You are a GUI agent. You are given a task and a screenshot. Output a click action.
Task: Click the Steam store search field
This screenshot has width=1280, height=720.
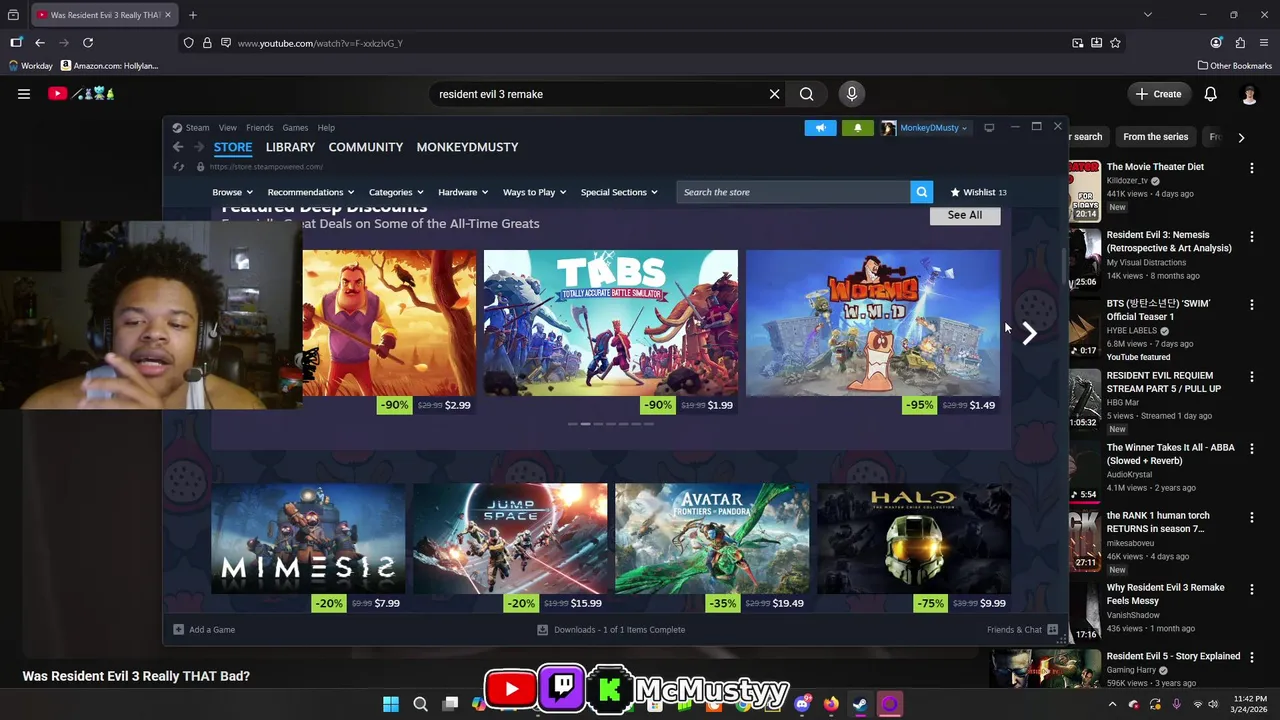[795, 192]
